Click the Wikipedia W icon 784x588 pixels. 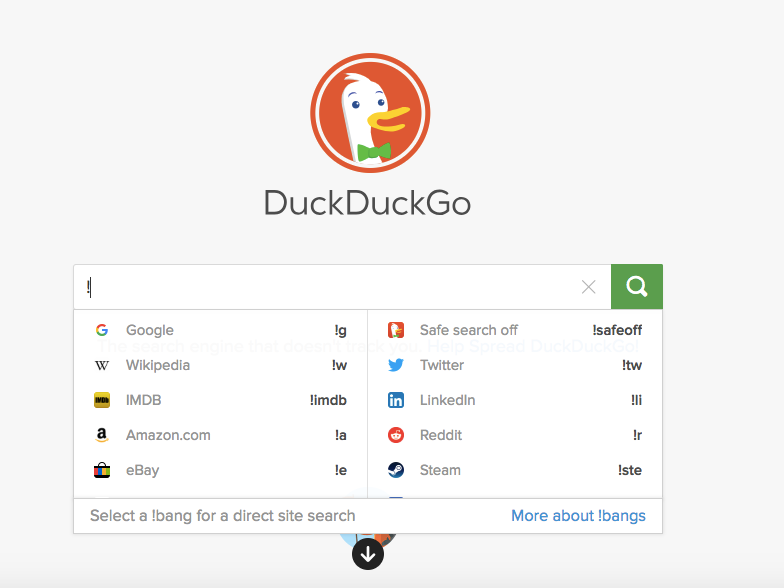tap(102, 366)
